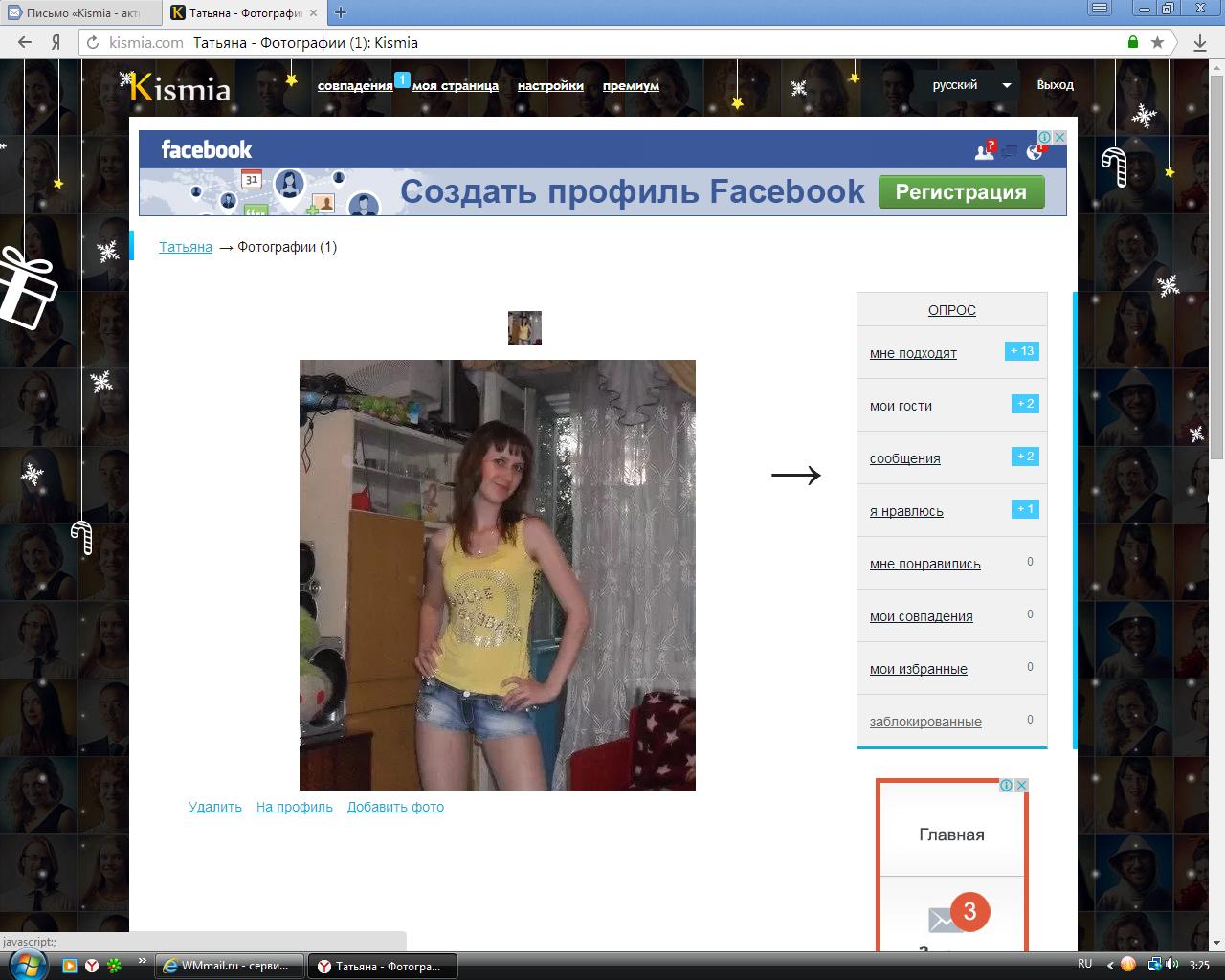Open сообщения in sidebar
Image resolution: width=1225 pixels, height=980 pixels.
click(x=905, y=458)
